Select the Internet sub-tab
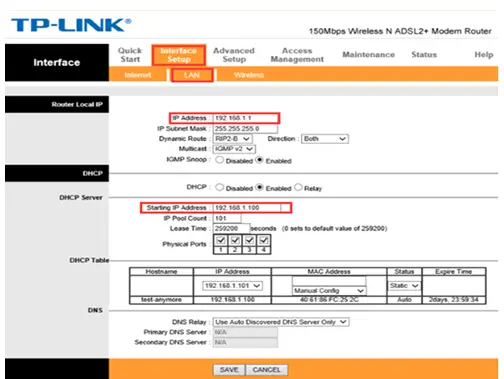The image size is (504, 379). 138,75
